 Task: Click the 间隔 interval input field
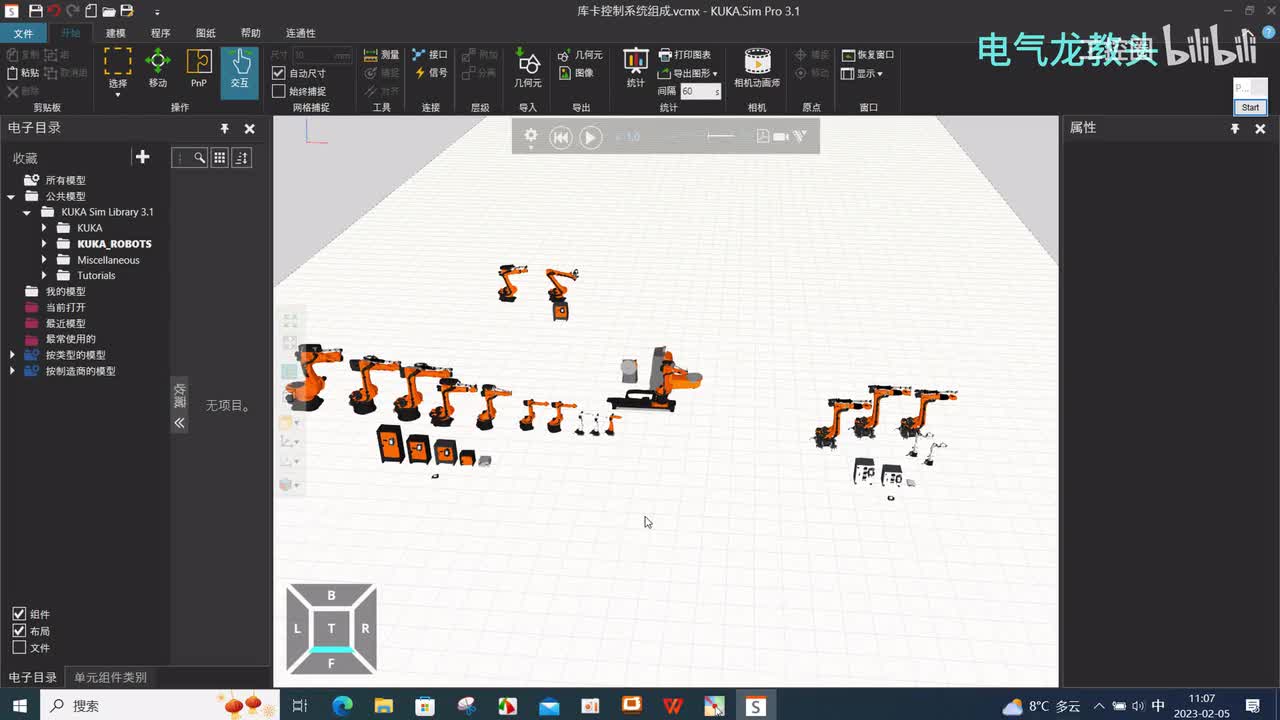(701, 91)
